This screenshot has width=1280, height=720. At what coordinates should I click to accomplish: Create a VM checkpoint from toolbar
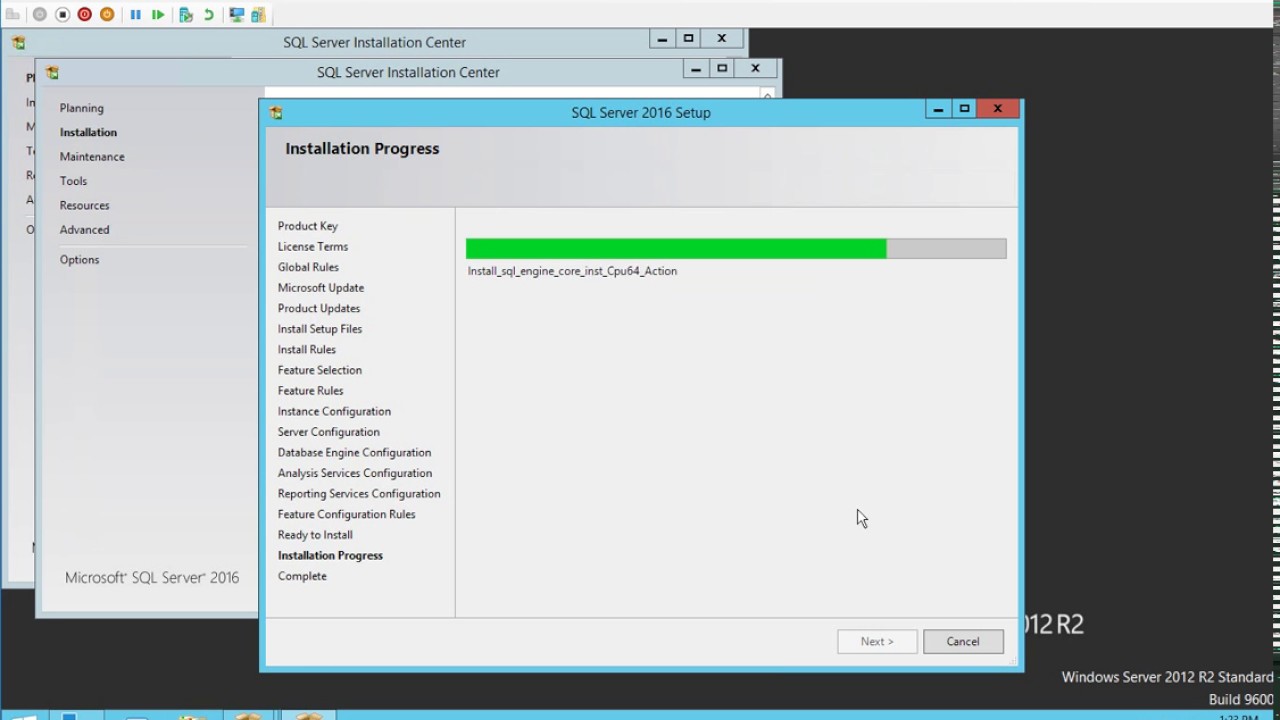(186, 15)
